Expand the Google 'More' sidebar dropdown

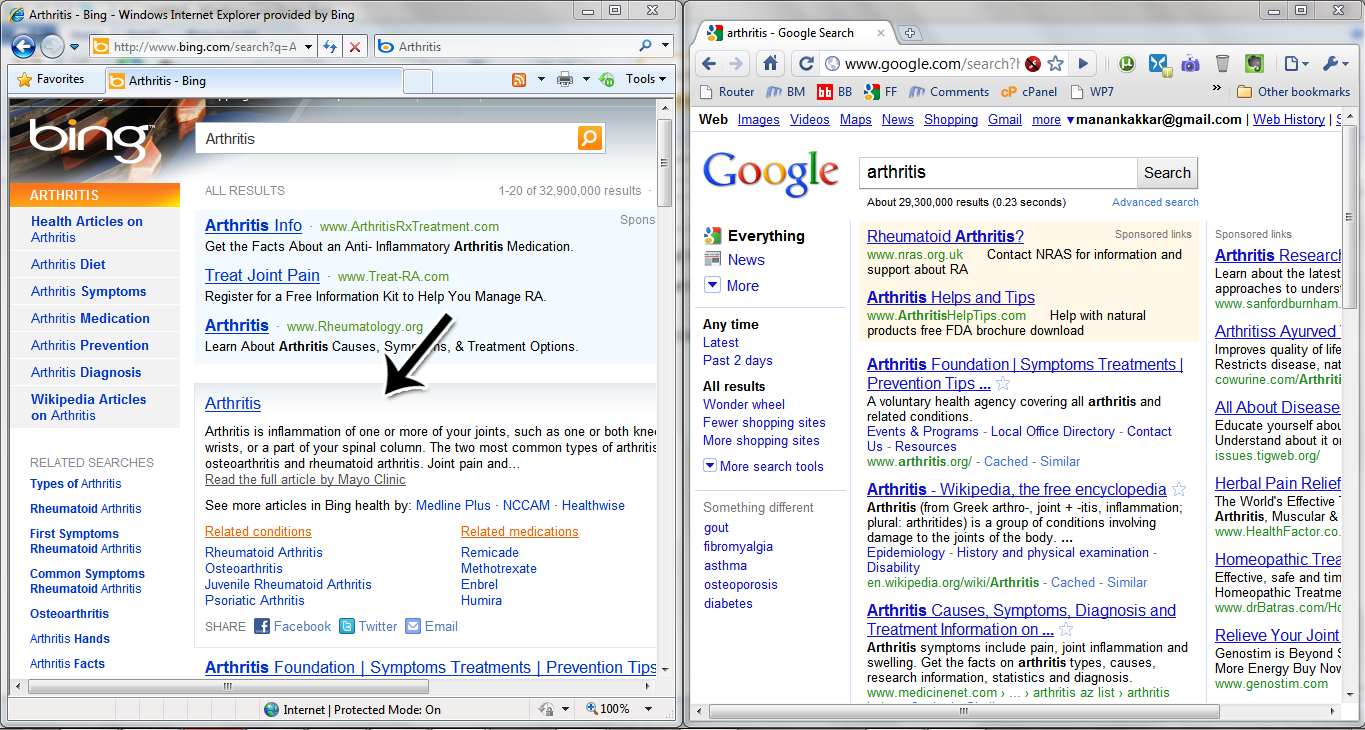(712, 285)
